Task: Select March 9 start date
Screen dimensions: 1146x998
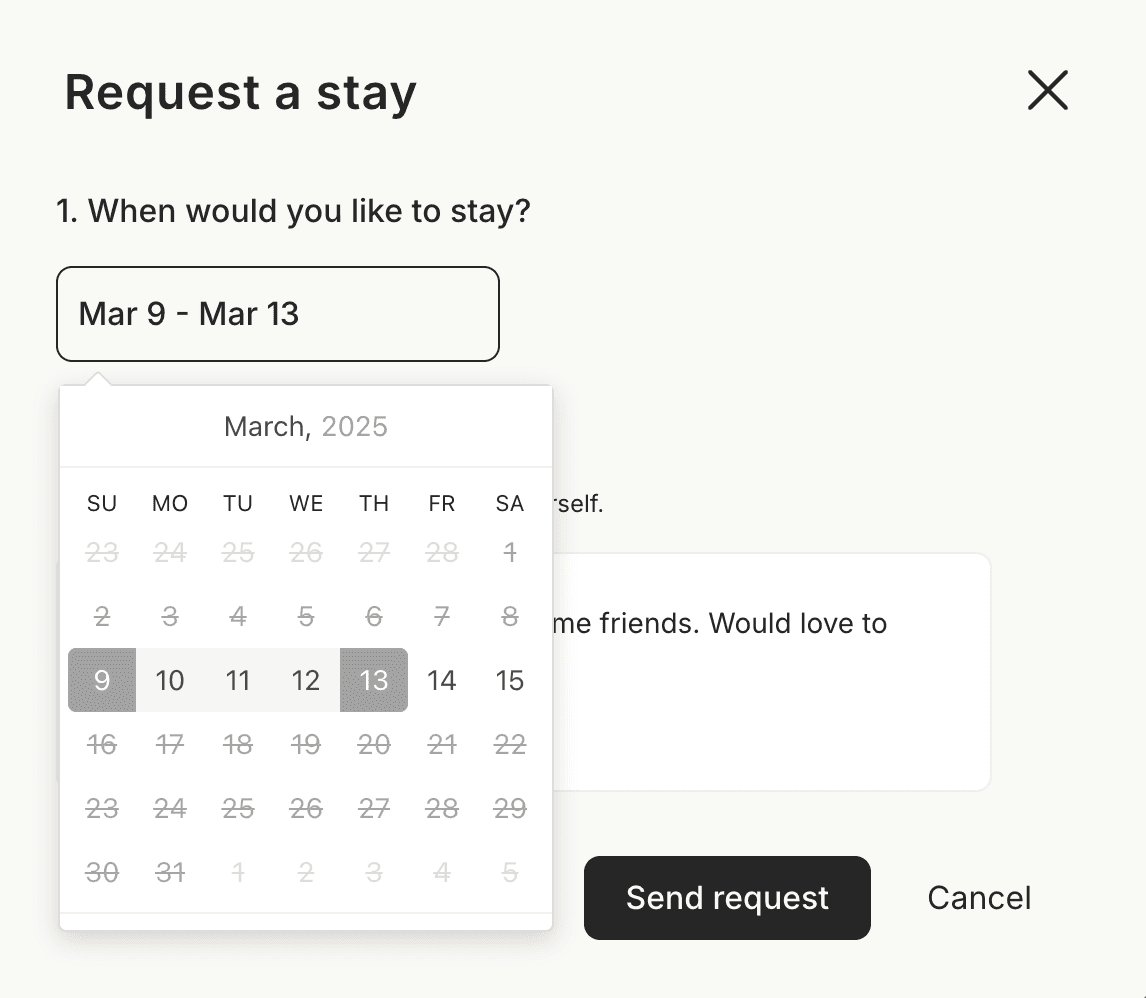Action: click(102, 680)
